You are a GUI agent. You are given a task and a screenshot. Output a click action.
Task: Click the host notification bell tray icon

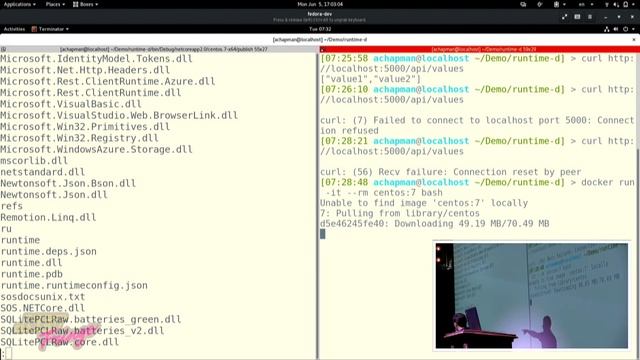(x=625, y=4)
